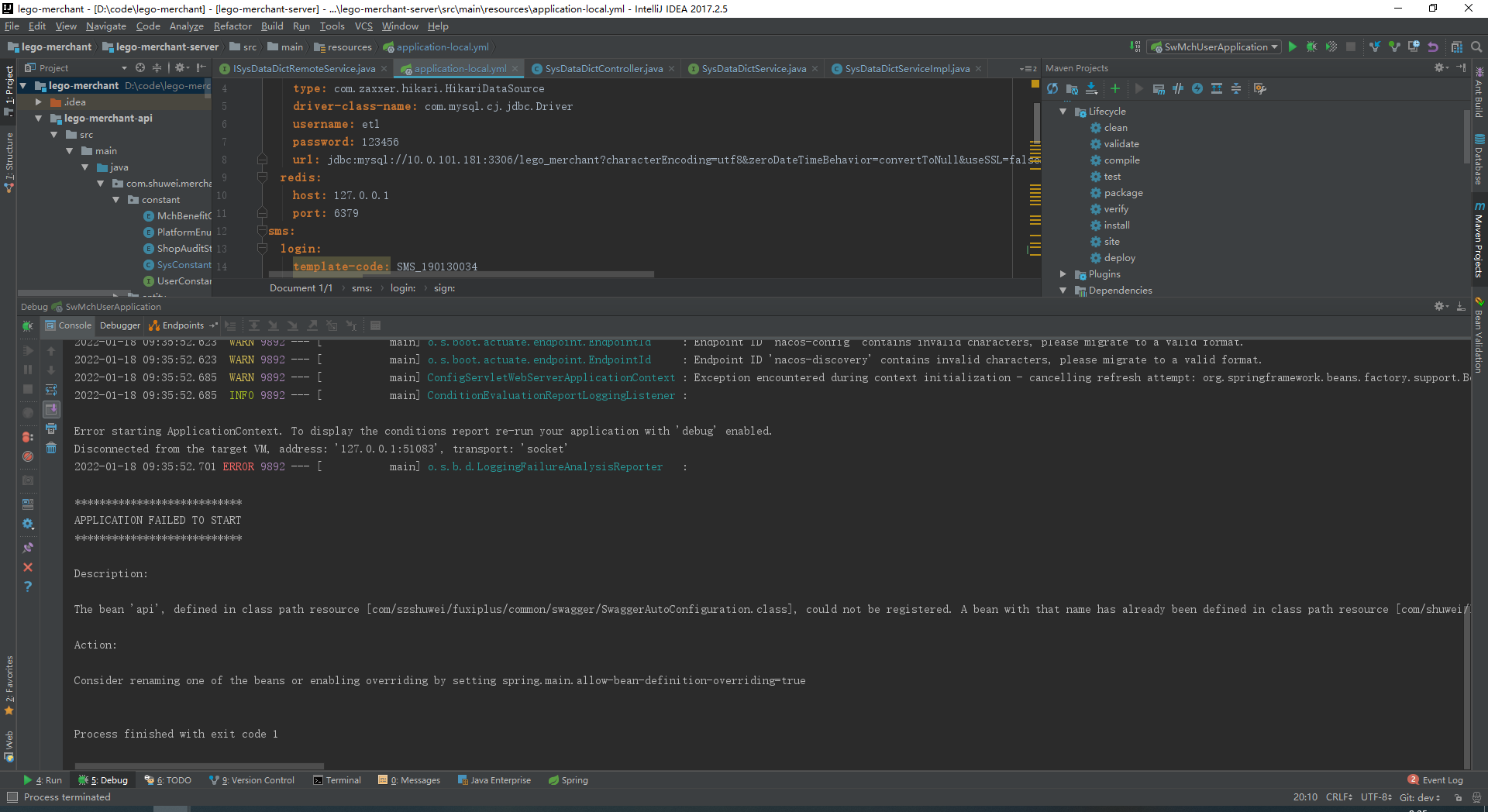Download Maven sources and documentation
The height and width of the screenshot is (812, 1488).
coord(1091,88)
